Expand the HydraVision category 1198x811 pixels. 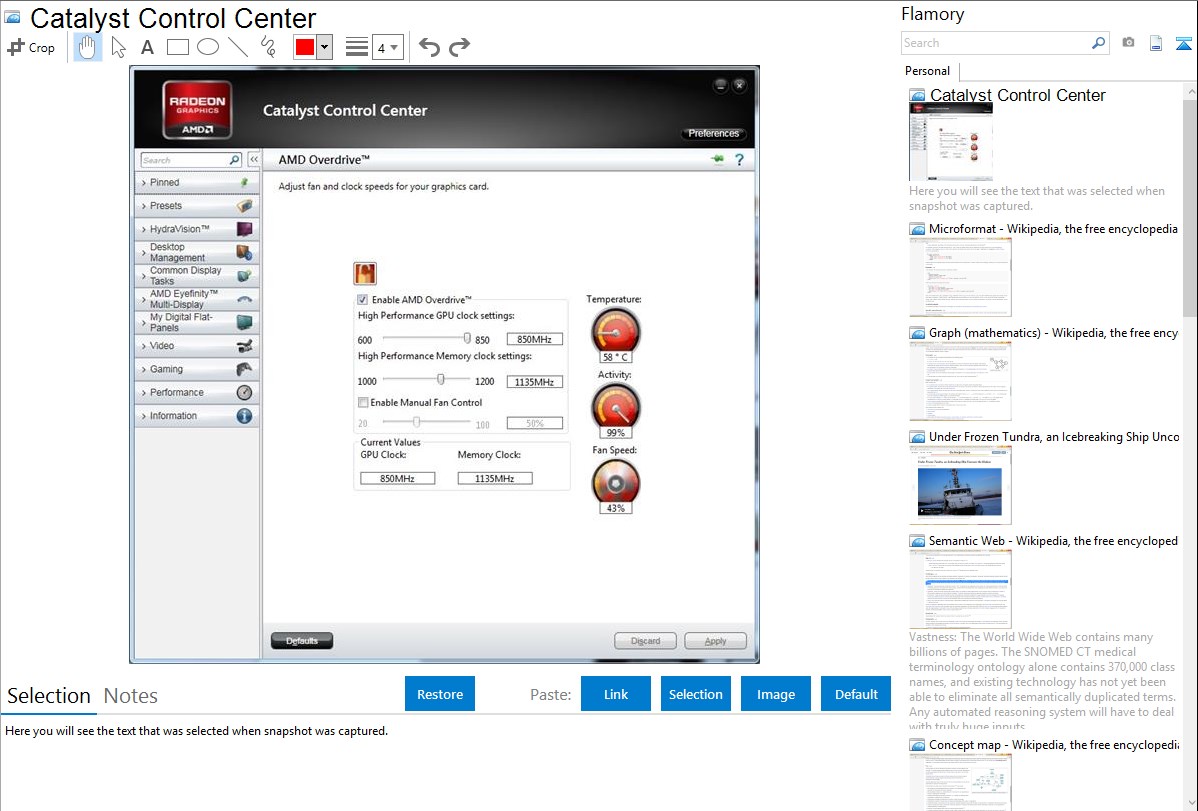pos(197,229)
